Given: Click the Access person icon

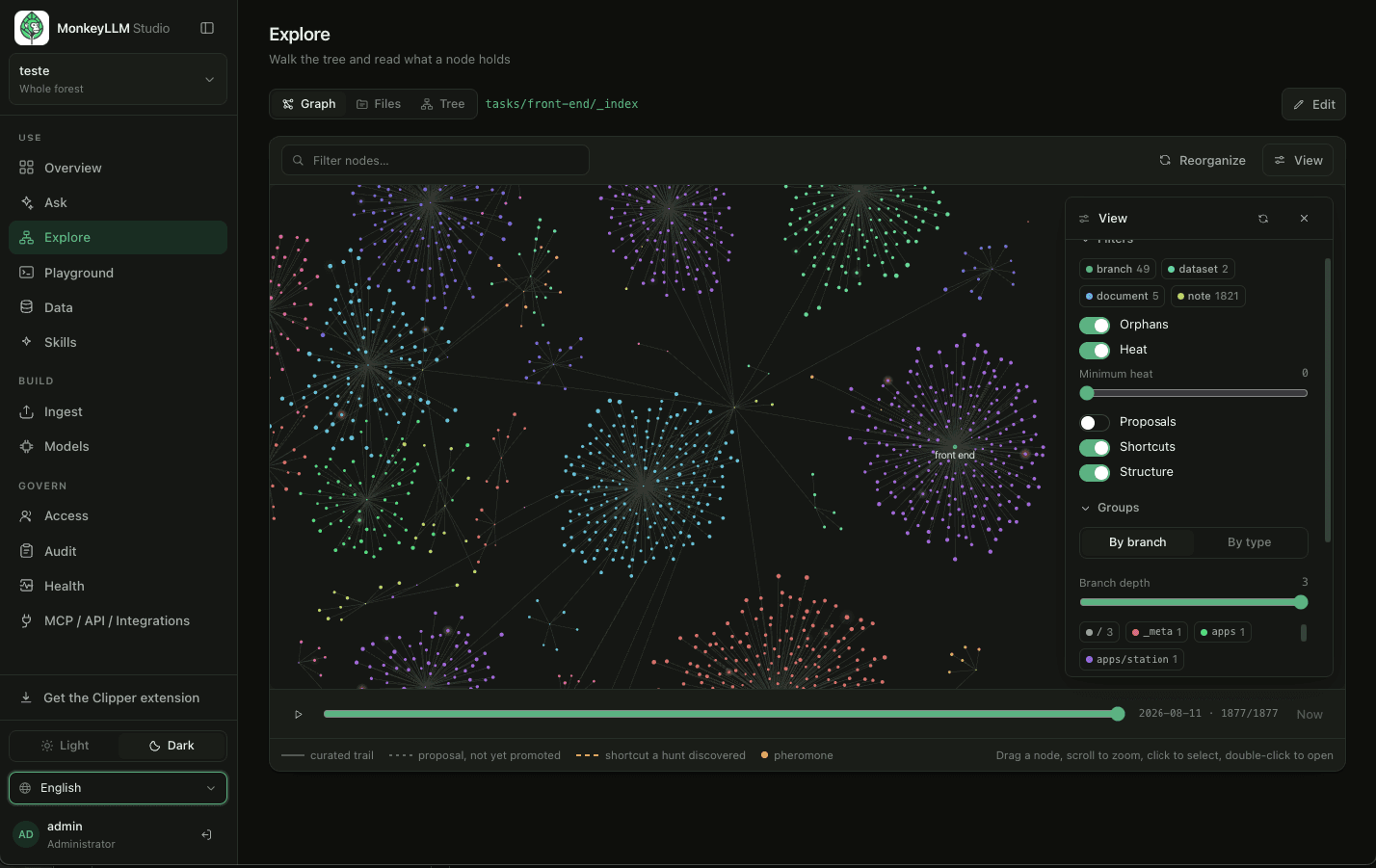Looking at the screenshot, I should [x=27, y=515].
